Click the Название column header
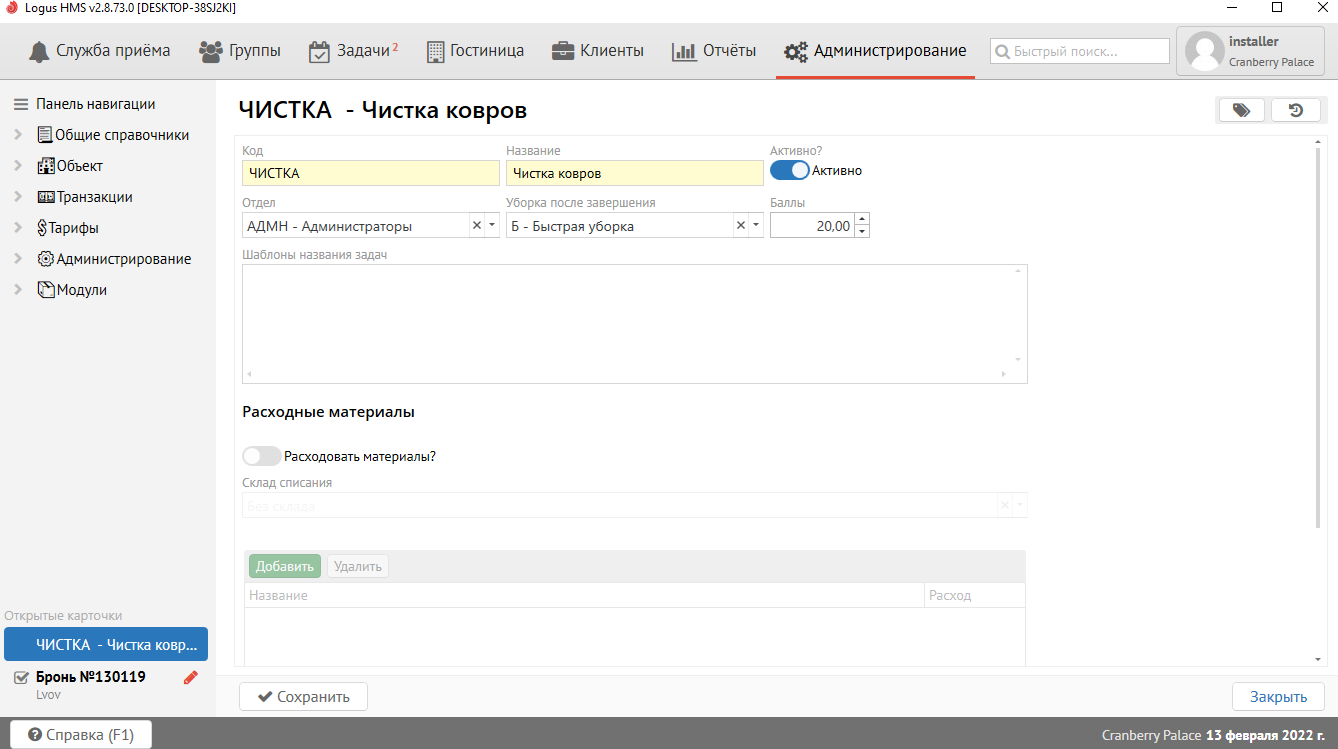This screenshot has height=749, width=1338. click(x=585, y=595)
